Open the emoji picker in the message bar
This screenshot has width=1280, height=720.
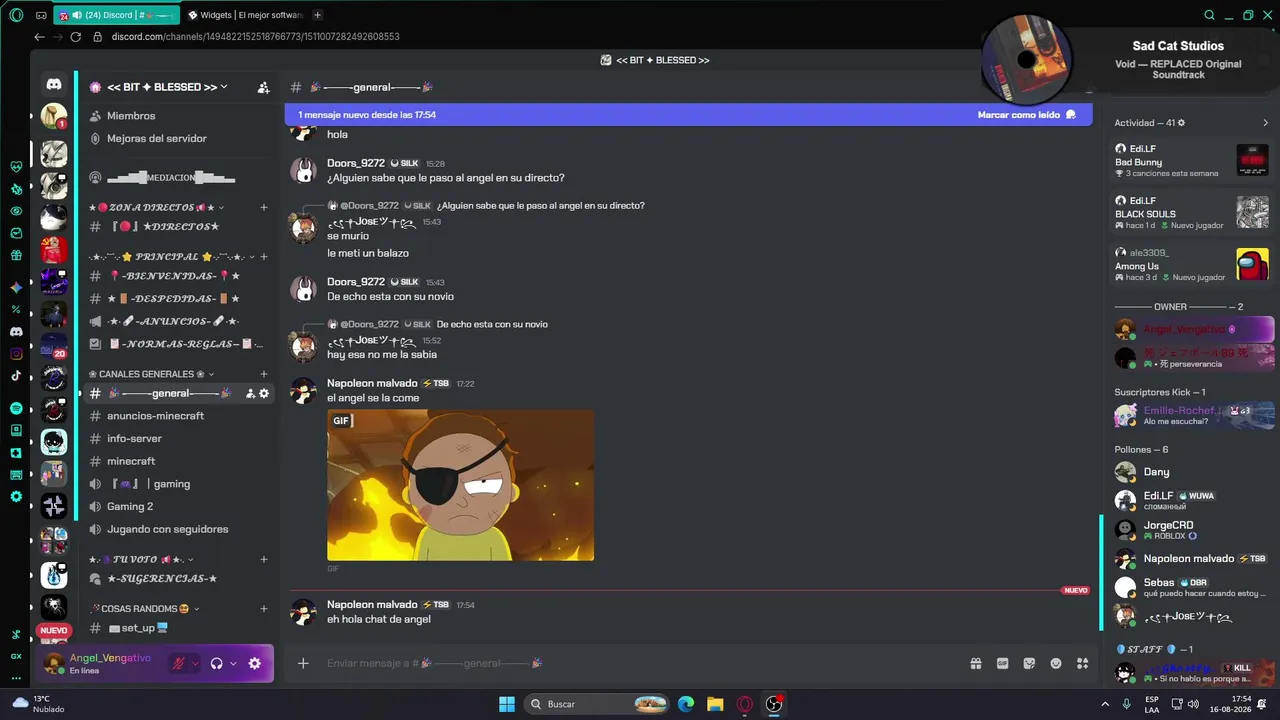1056,663
